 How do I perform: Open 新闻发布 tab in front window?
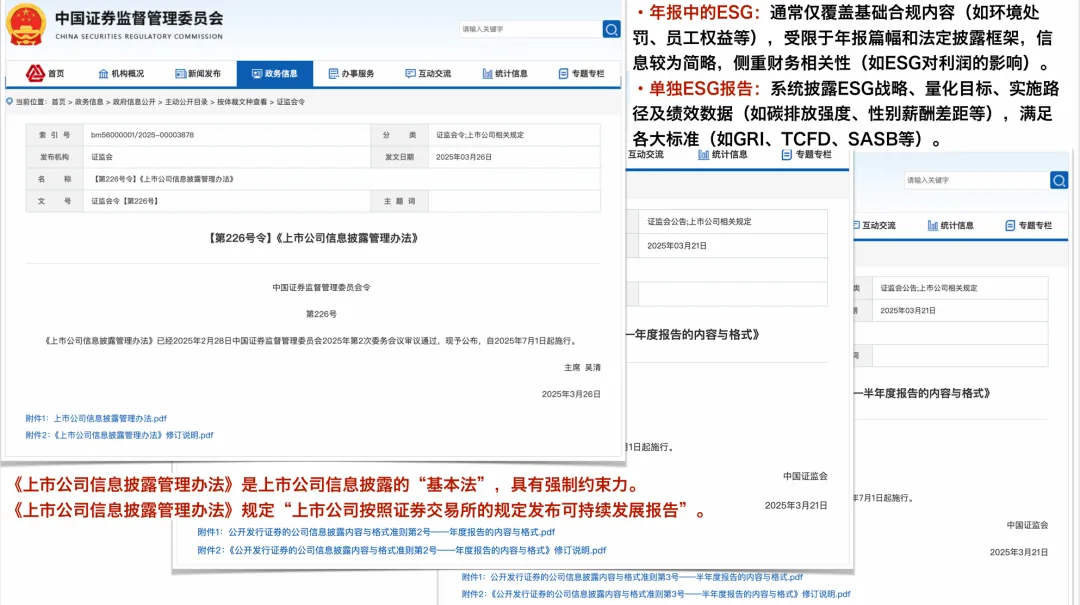click(198, 74)
